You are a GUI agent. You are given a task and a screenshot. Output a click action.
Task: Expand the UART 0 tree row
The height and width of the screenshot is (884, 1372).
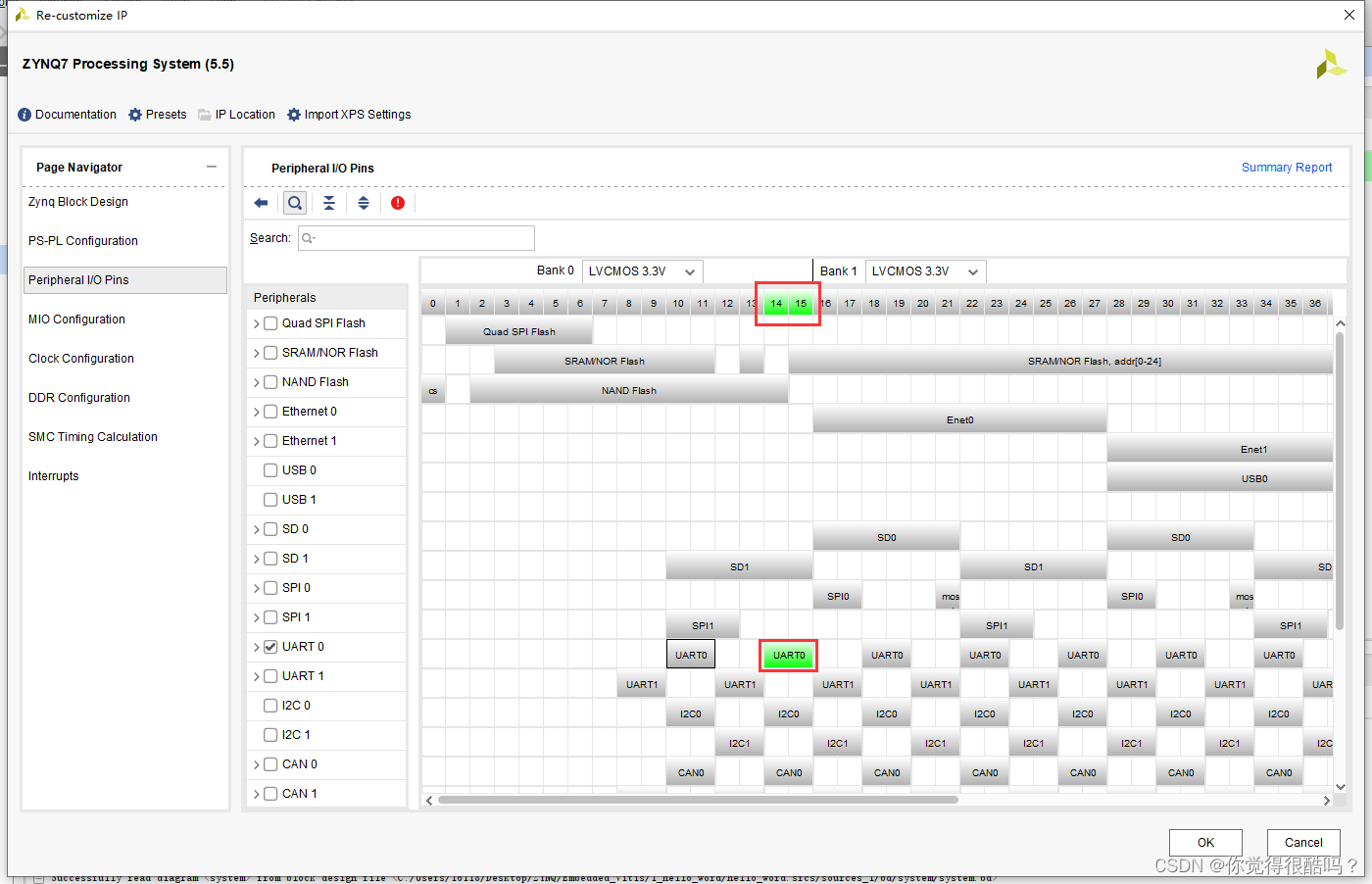(257, 647)
